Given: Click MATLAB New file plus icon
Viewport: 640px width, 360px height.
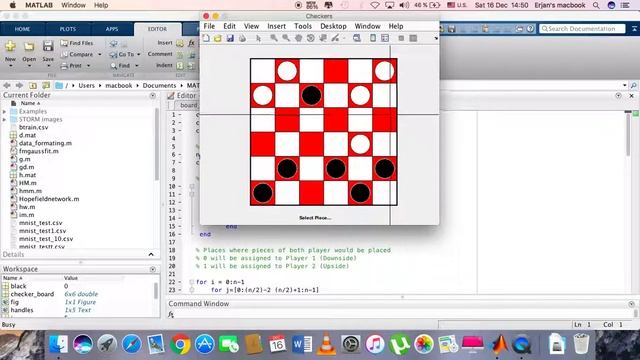Looking at the screenshot, I should [10, 46].
